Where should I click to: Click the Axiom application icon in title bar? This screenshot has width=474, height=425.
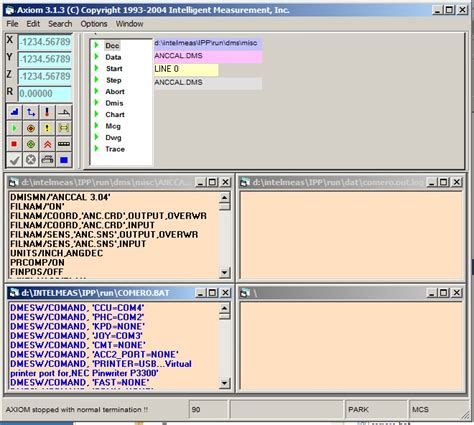tap(9, 10)
